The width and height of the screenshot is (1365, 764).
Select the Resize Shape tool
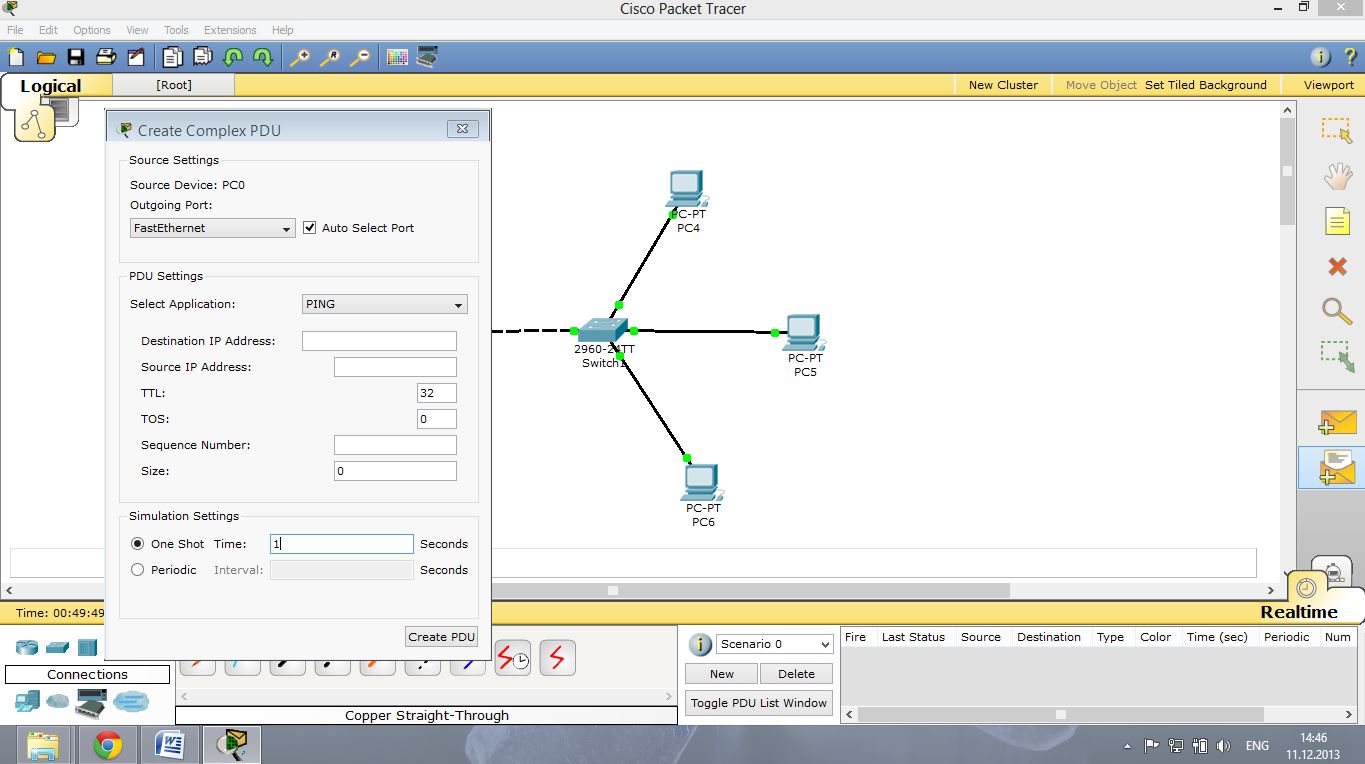pyautogui.click(x=1337, y=356)
